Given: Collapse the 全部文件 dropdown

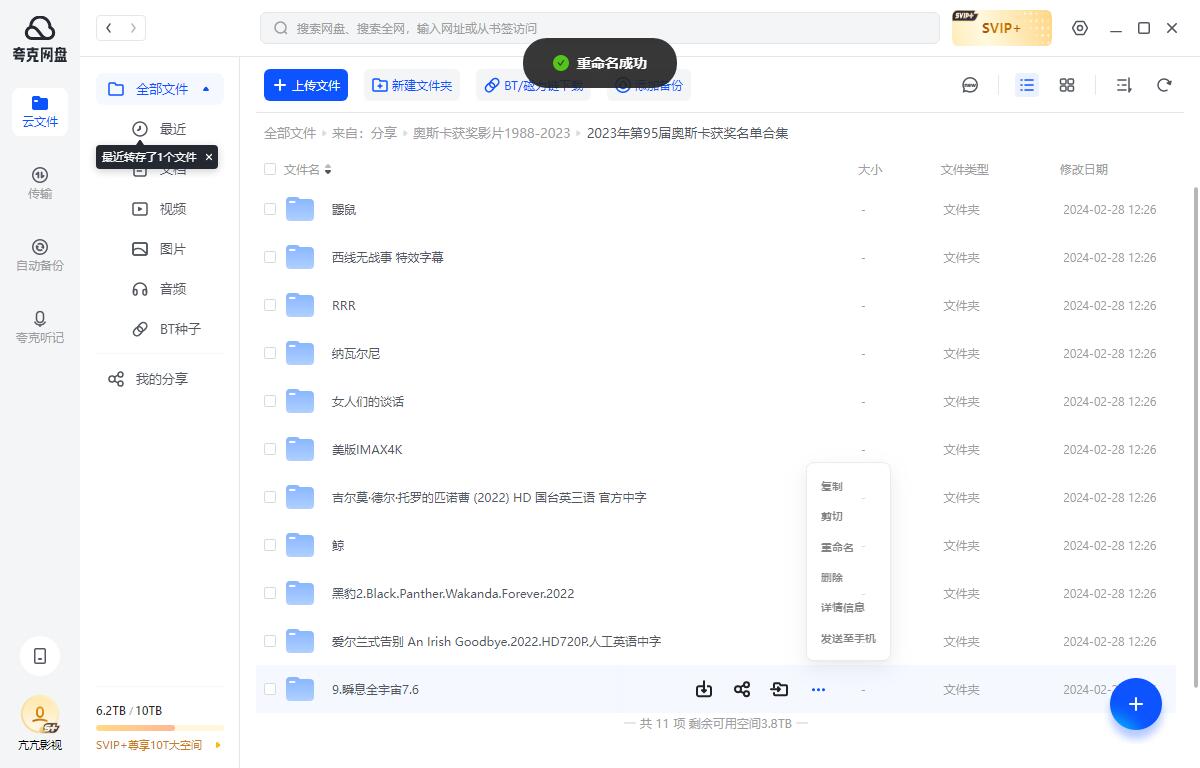Looking at the screenshot, I should (x=206, y=88).
